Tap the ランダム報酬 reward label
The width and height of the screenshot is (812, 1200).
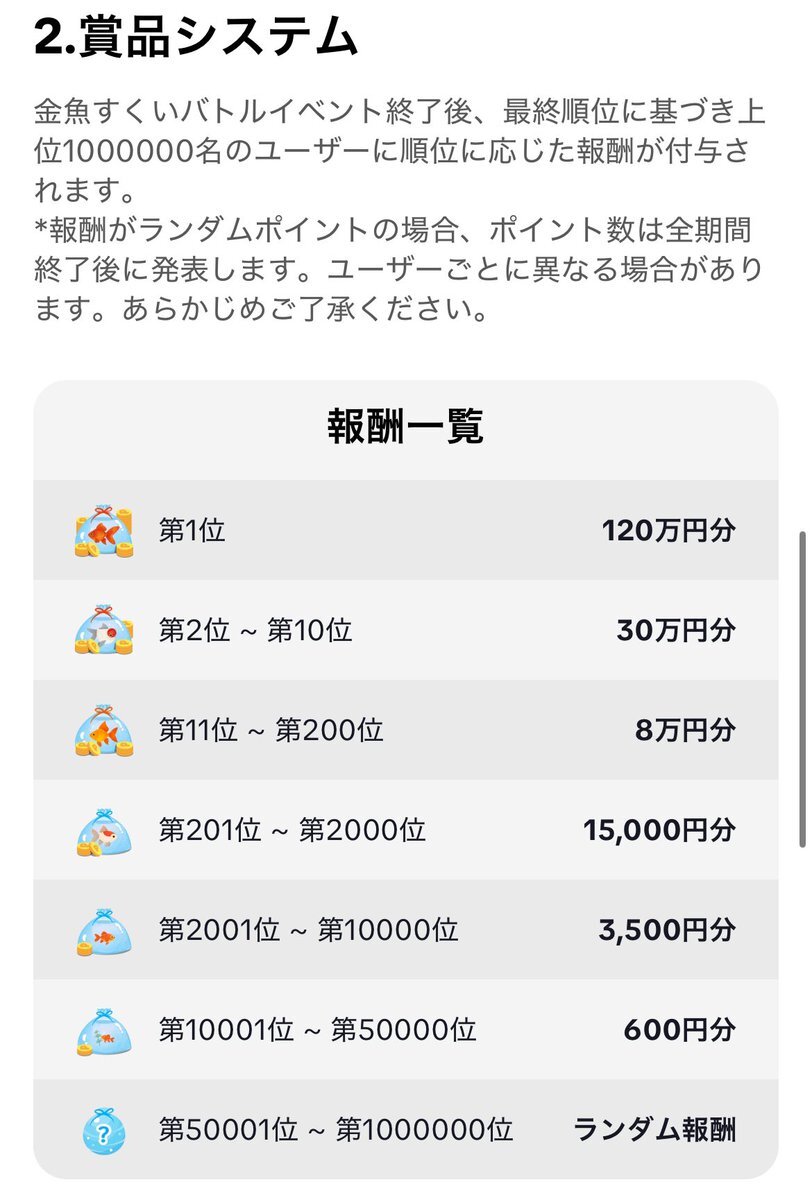tap(655, 1130)
